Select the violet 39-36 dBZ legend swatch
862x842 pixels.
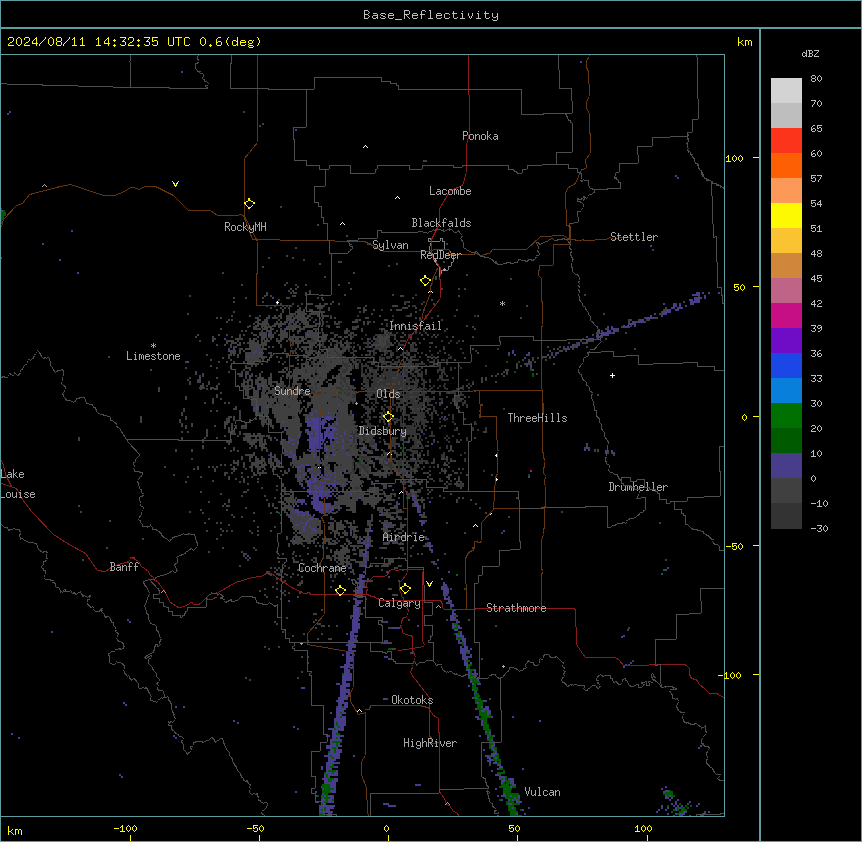[x=786, y=341]
